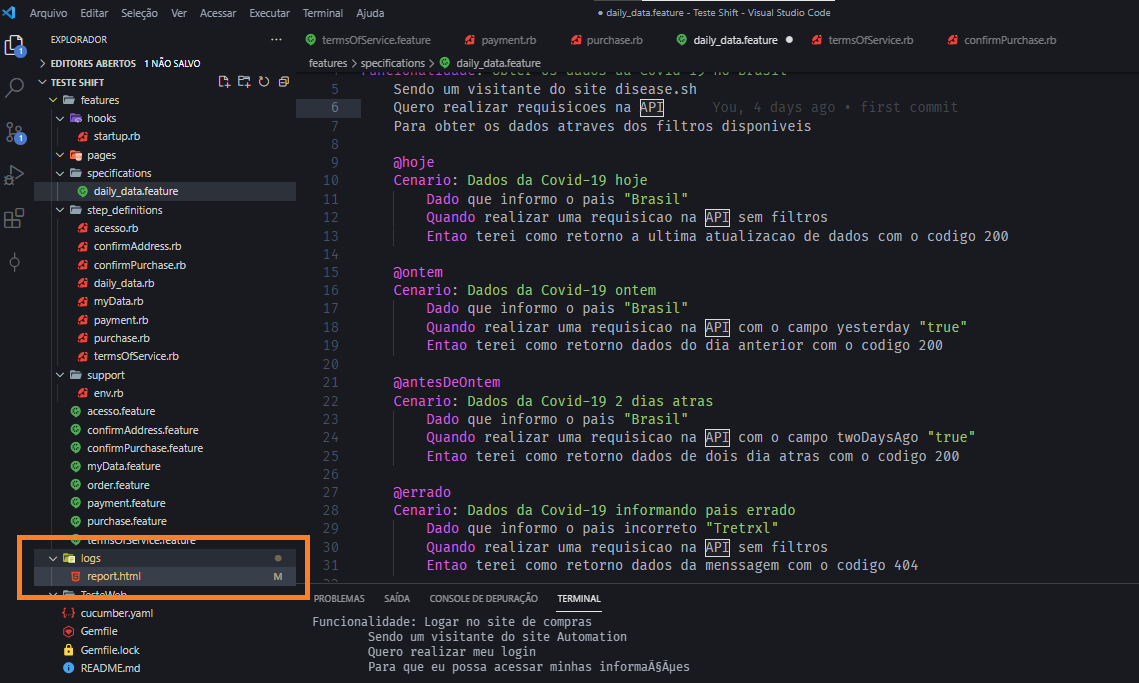This screenshot has height=683, width=1139.
Task: Open the GitLens view in activity bar
Action: [15, 262]
